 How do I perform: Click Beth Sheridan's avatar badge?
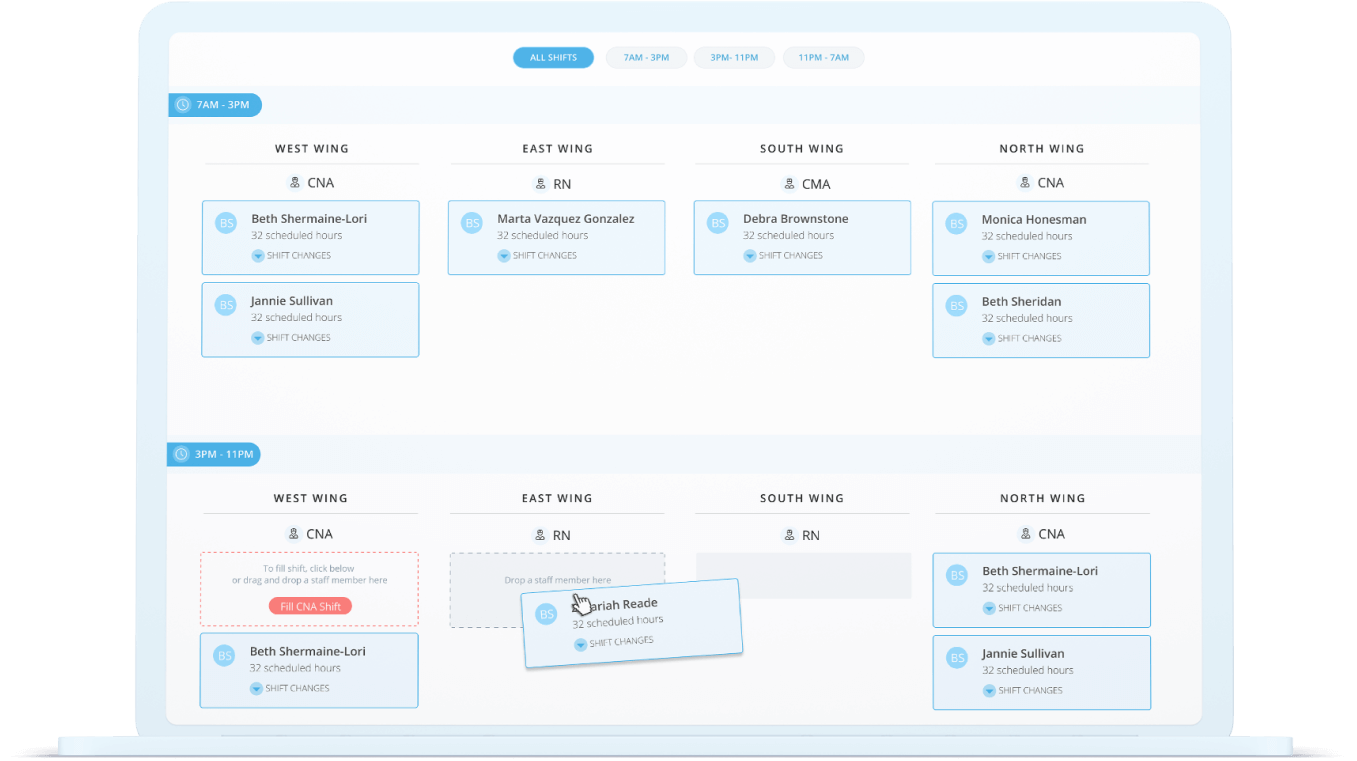click(x=957, y=306)
